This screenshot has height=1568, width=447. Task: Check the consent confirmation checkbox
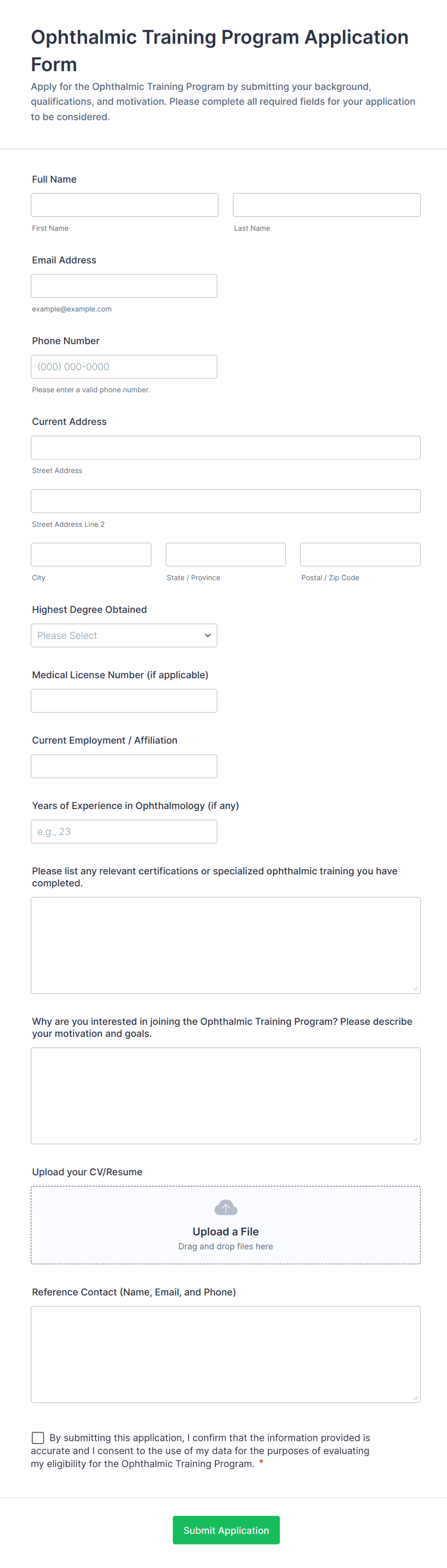click(38, 1437)
